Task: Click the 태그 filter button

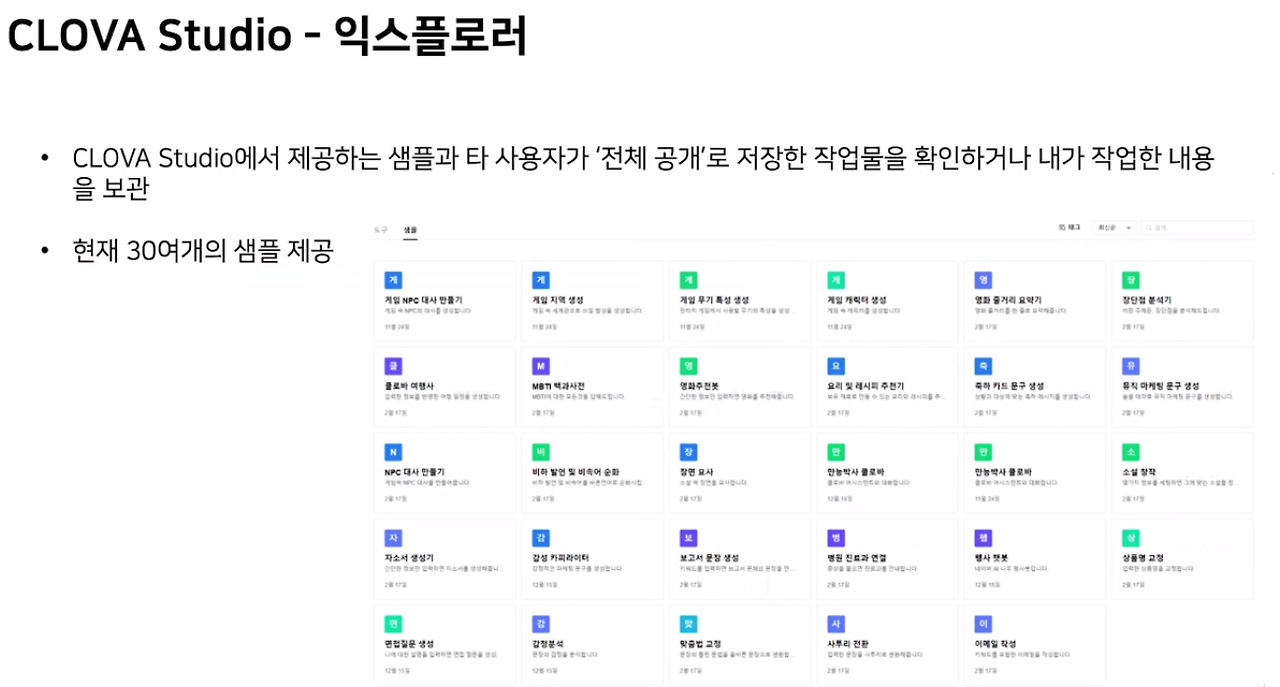Action: pos(1069,228)
